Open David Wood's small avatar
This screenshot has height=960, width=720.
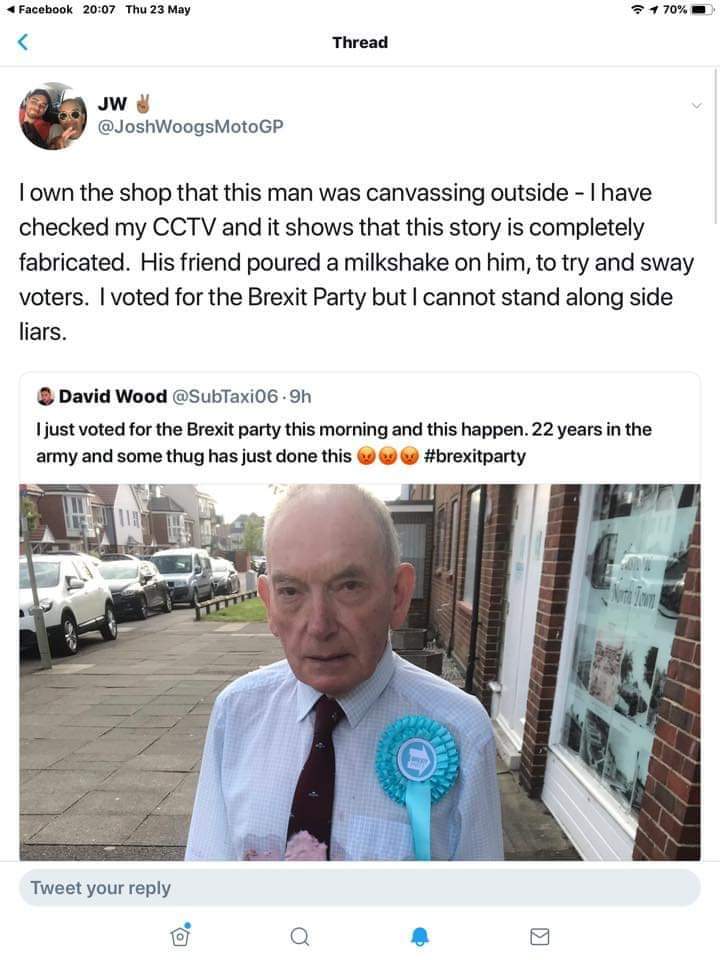(x=45, y=396)
